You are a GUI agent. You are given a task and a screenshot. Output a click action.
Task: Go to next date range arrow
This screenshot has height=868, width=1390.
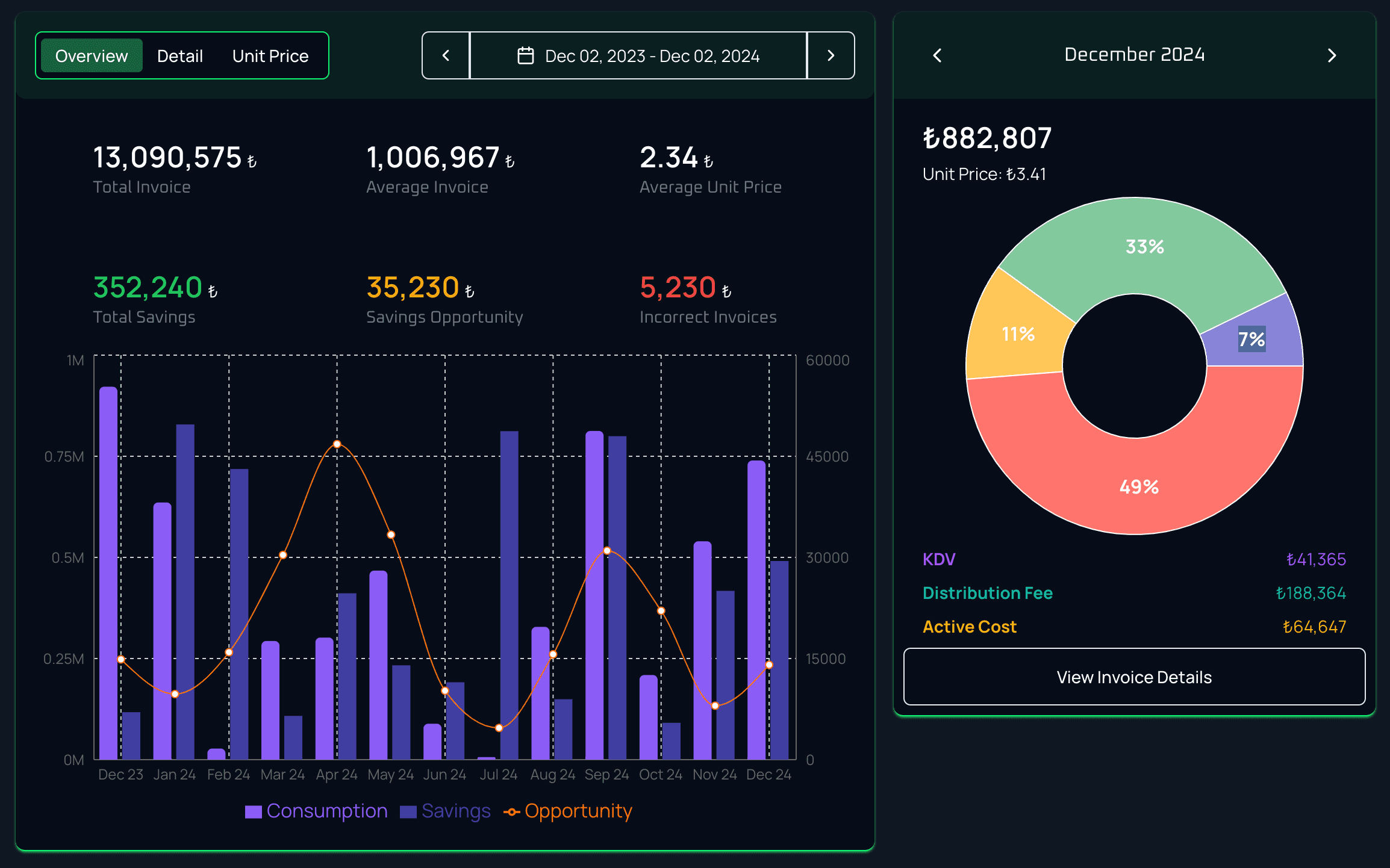pos(831,55)
